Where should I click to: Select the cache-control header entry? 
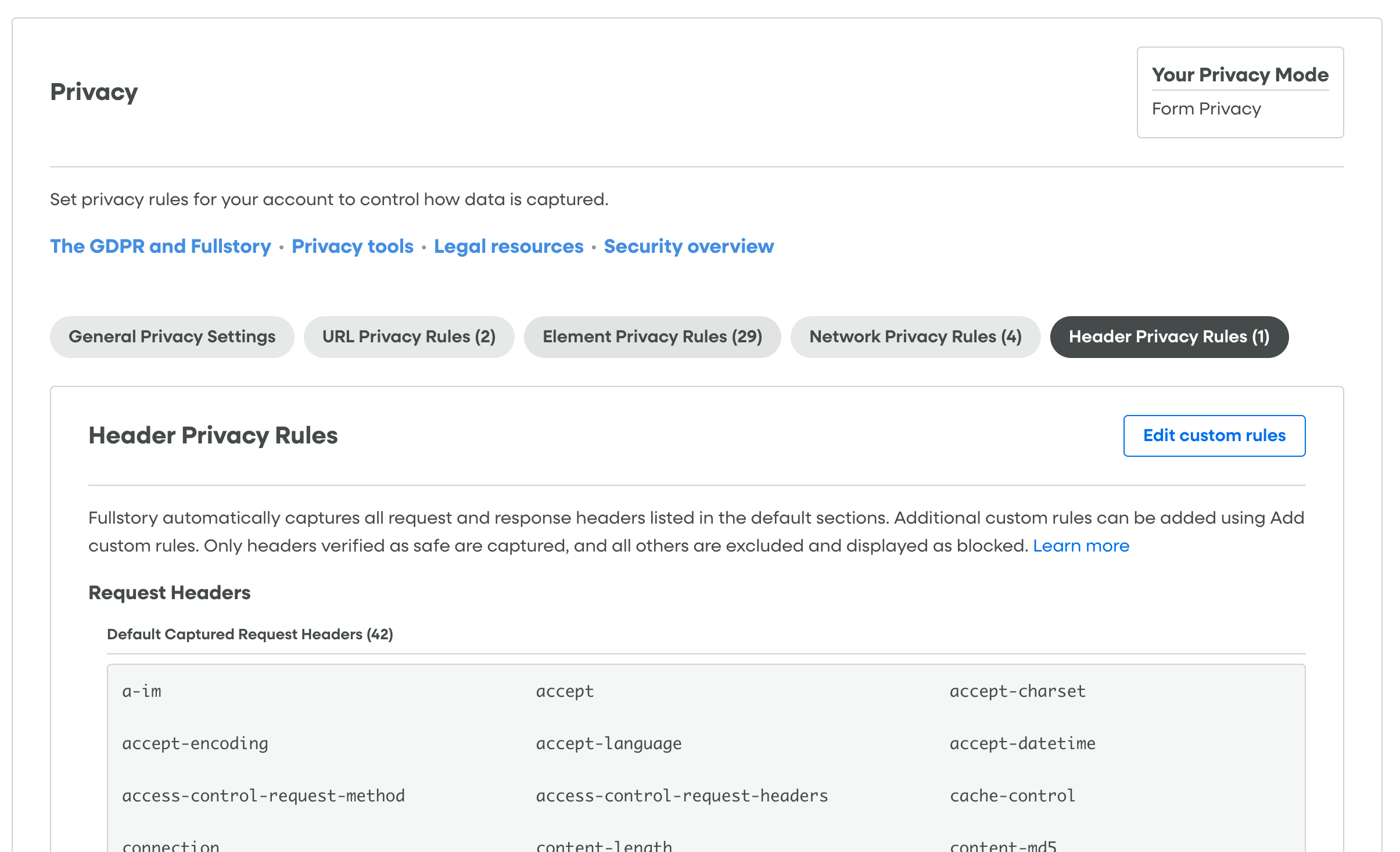(1012, 795)
